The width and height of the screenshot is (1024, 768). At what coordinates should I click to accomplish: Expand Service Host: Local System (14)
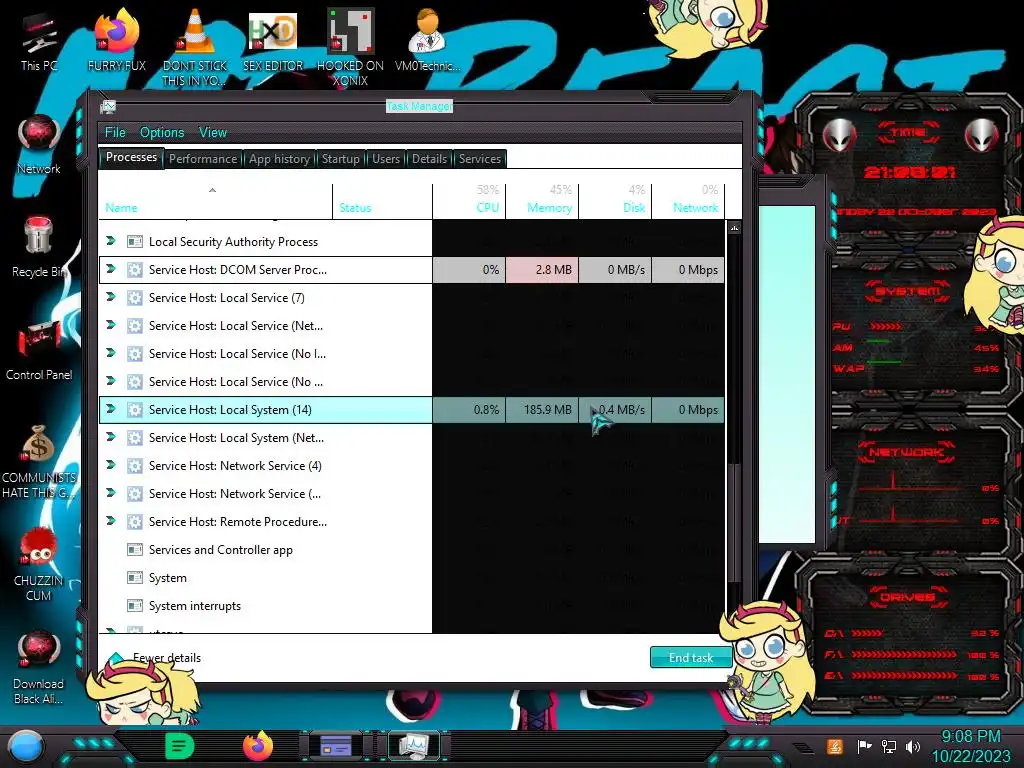pyautogui.click(x=110, y=409)
